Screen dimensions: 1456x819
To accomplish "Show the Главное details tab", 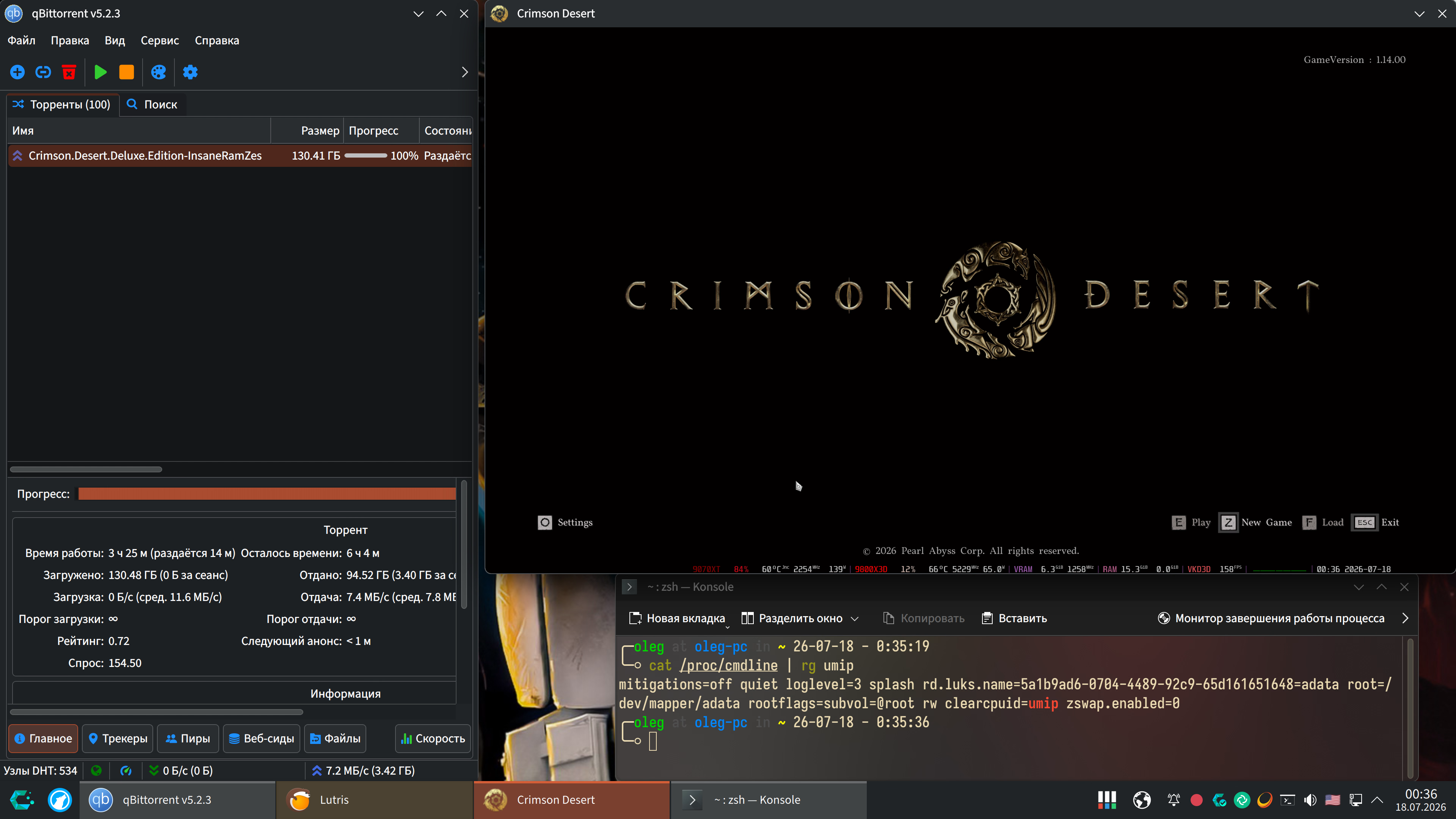I will [x=44, y=738].
